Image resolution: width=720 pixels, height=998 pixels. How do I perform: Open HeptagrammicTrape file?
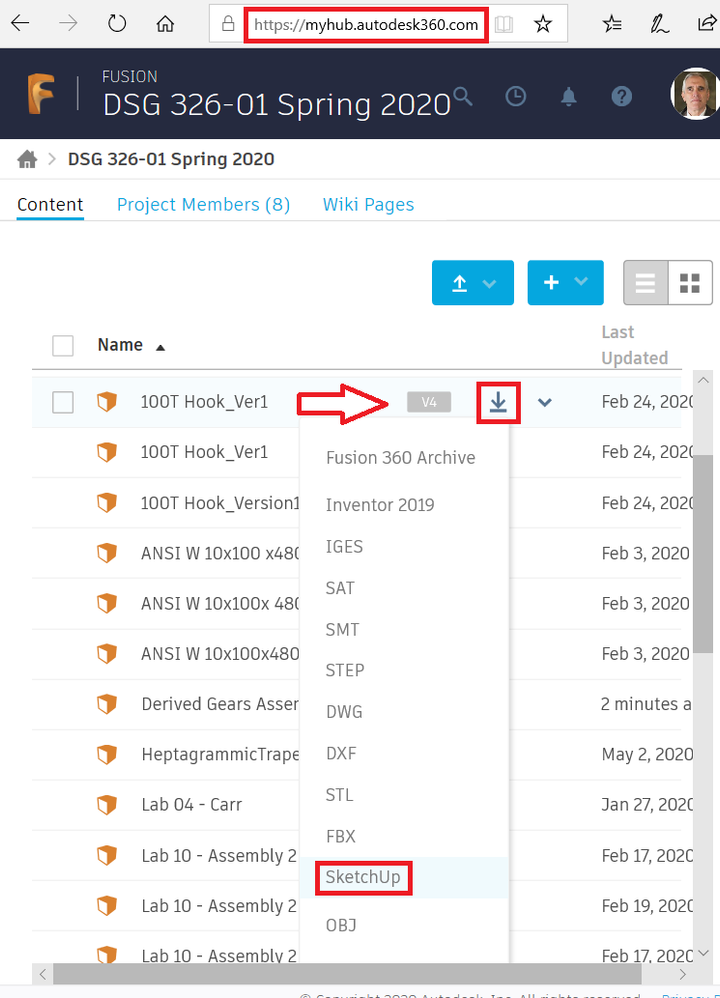(x=220, y=754)
